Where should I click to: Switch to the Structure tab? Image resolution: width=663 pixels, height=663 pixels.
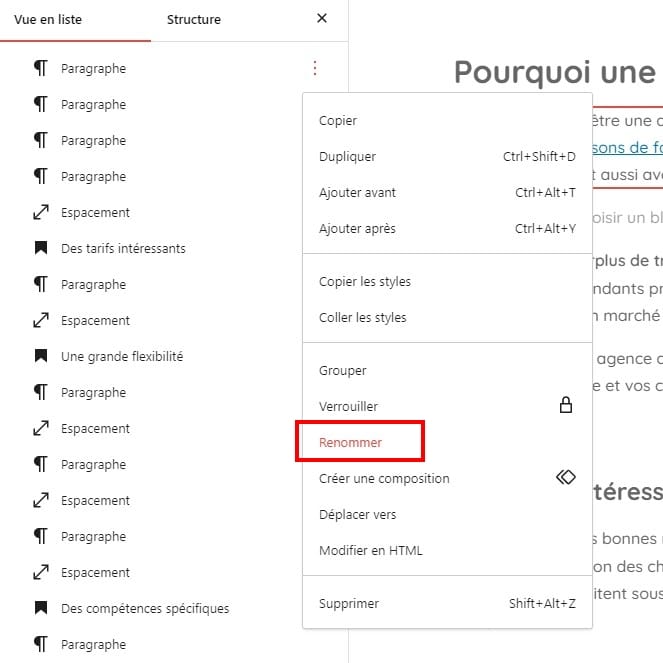coord(194,19)
